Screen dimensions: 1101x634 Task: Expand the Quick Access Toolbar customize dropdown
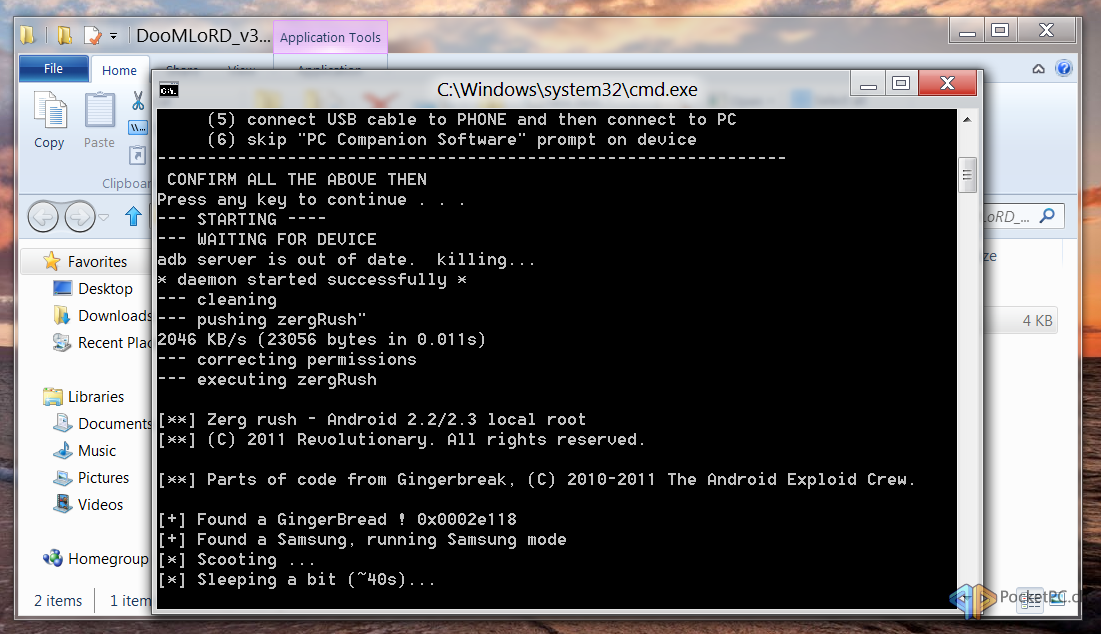113,36
